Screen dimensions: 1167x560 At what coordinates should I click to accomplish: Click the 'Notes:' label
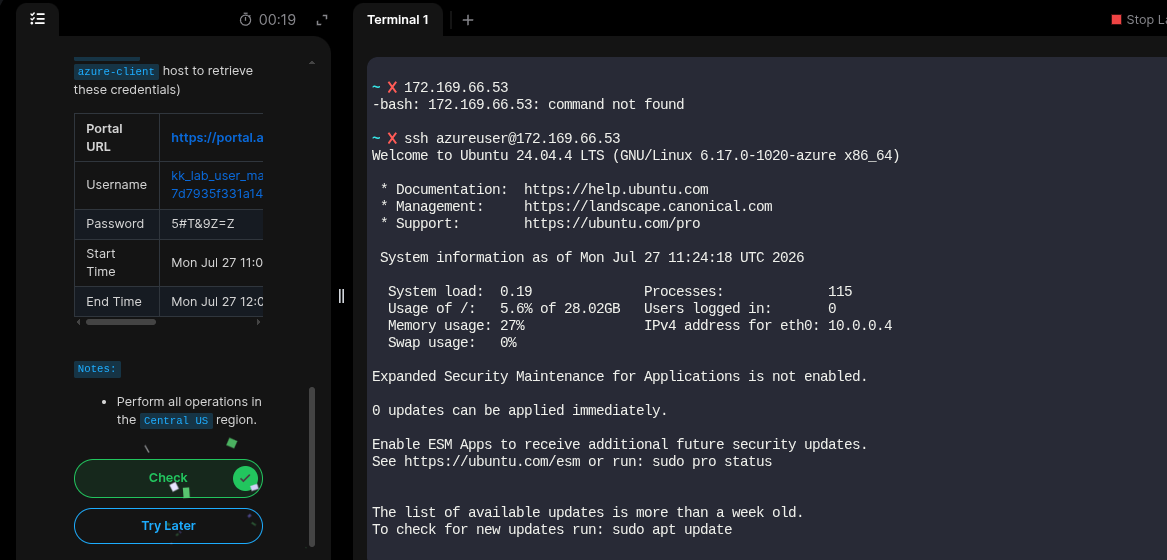pos(97,369)
